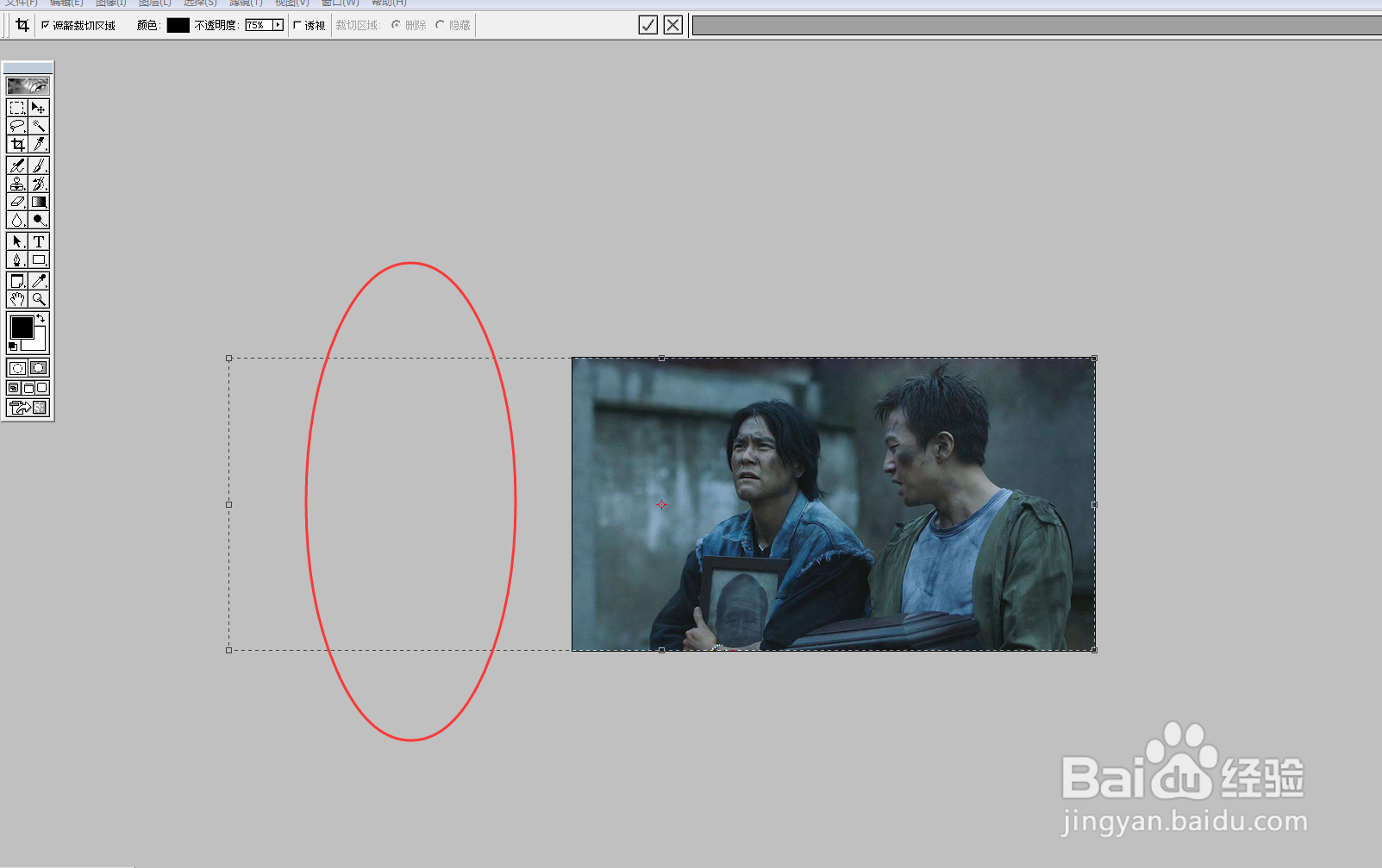Select the Magic Wand tool
The image size is (1382, 868).
(39, 126)
